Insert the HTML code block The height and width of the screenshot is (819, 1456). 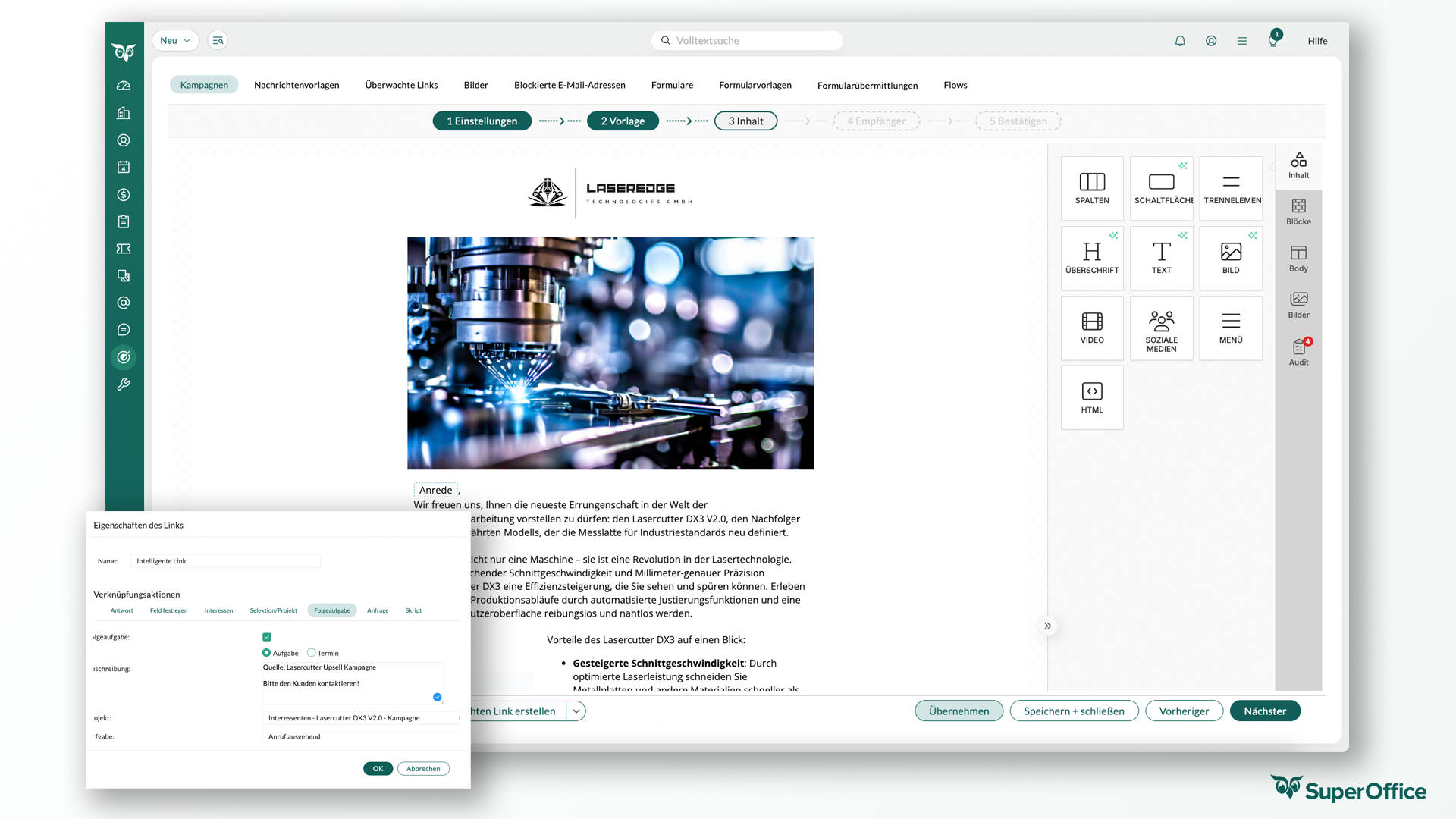(x=1092, y=397)
